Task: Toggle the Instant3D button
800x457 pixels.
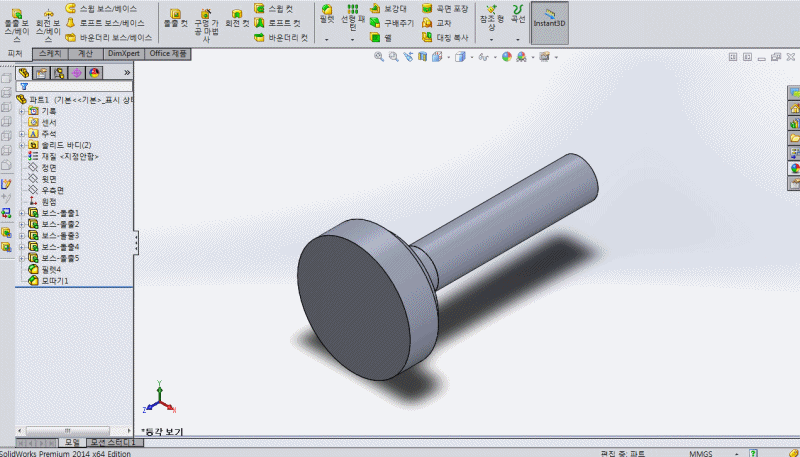Action: pos(549,22)
